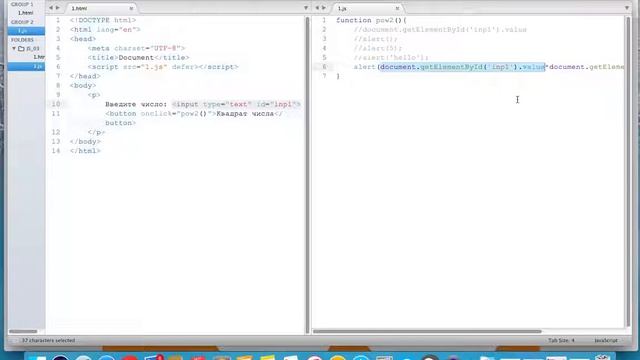The width and height of the screenshot is (640, 360).
Task: Click the sidebar horizontal scrollbar
Action: coord(23,331)
